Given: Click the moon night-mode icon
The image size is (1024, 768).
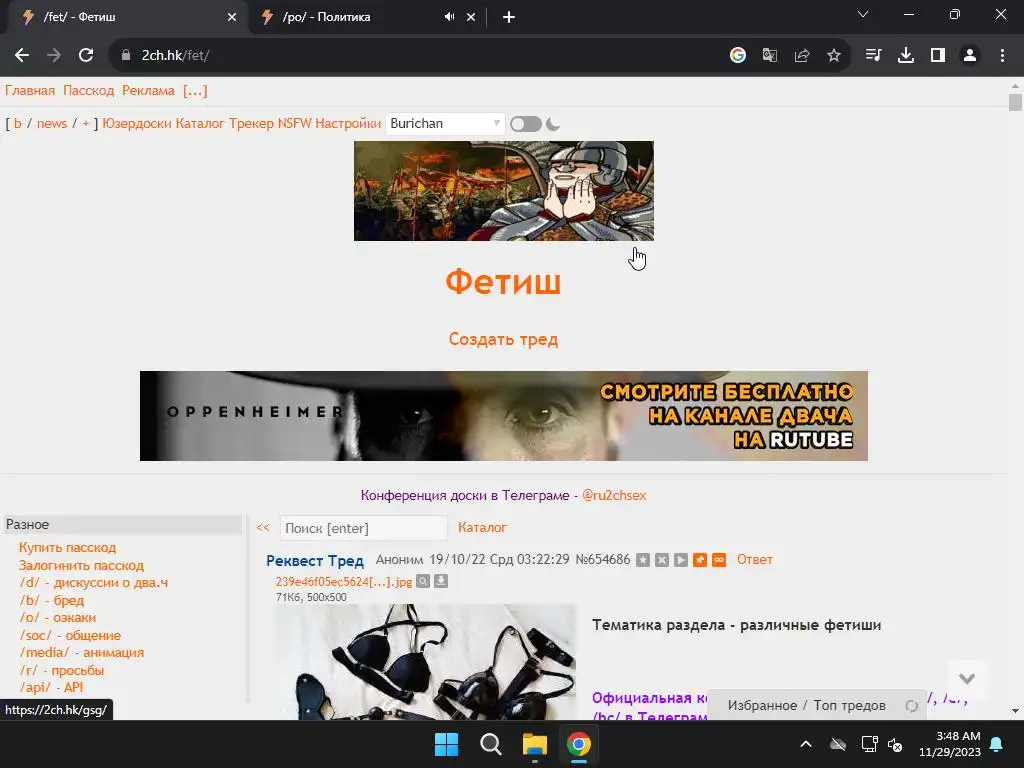Looking at the screenshot, I should tap(553, 123).
